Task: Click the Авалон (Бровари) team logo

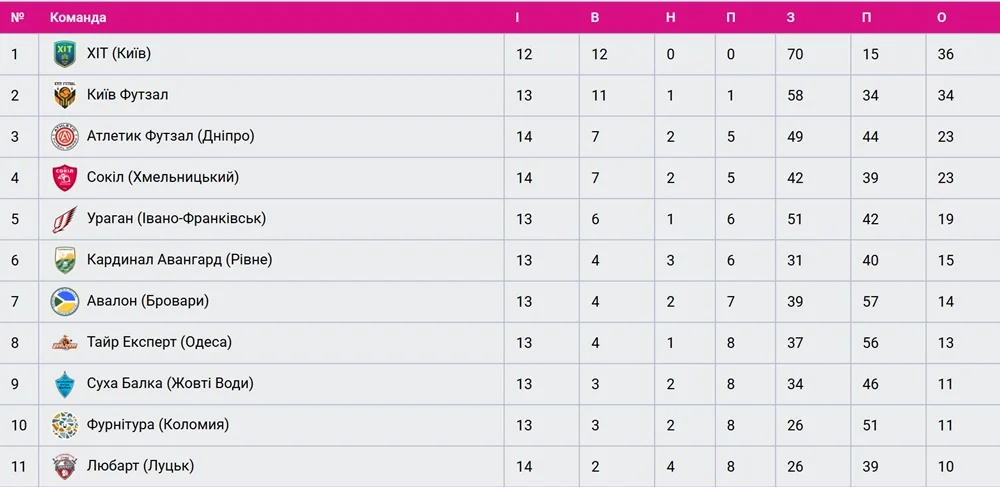Action: click(65, 301)
